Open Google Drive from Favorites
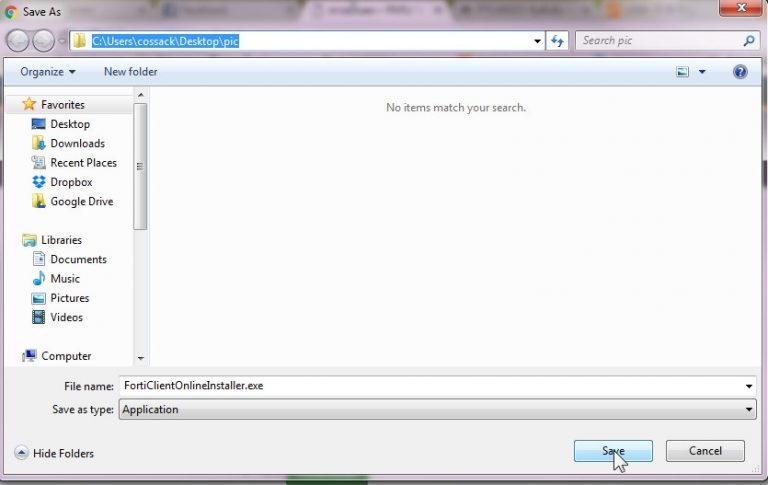768x485 pixels. [81, 201]
